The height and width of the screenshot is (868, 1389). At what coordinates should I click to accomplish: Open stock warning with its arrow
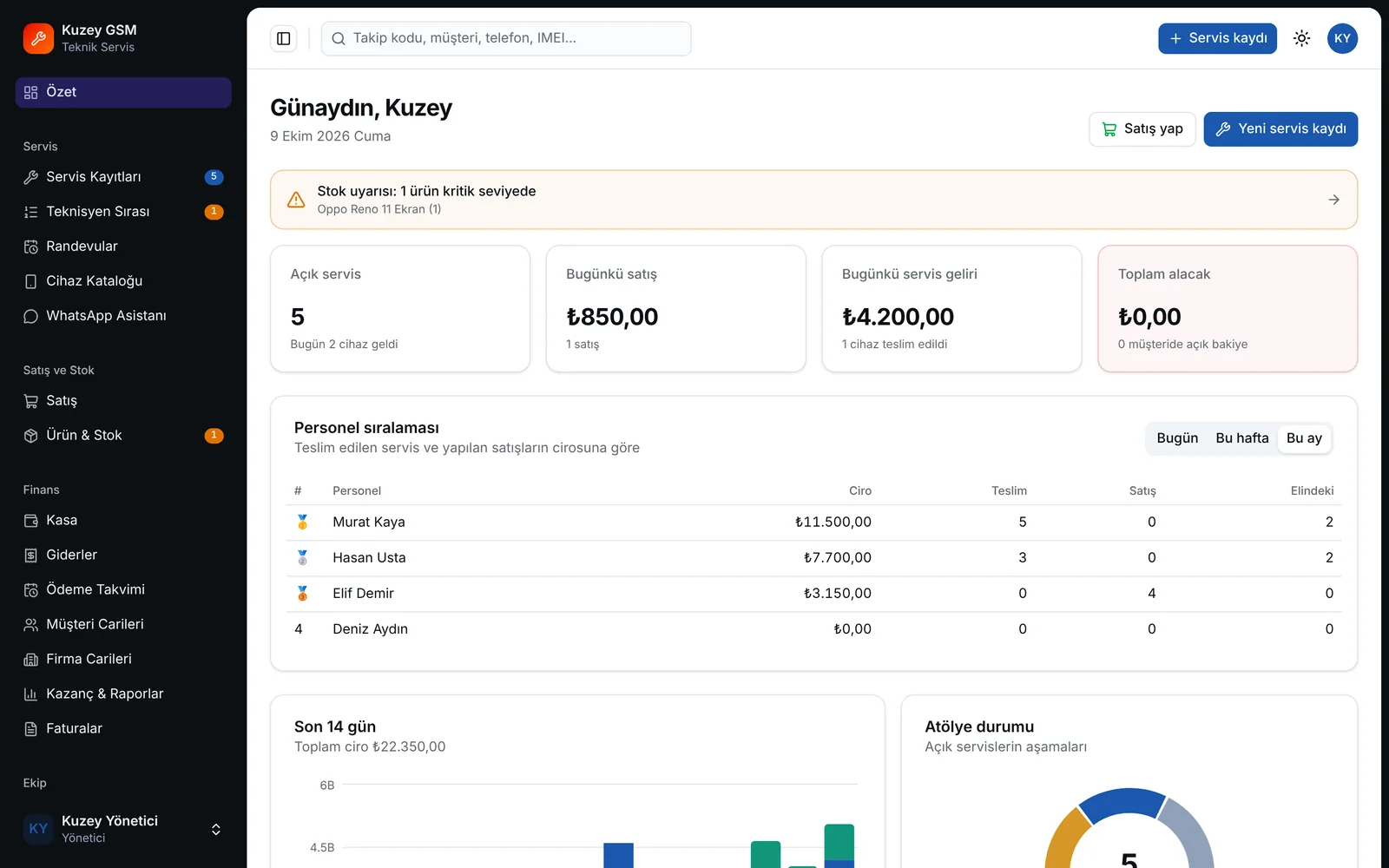coord(1333,200)
